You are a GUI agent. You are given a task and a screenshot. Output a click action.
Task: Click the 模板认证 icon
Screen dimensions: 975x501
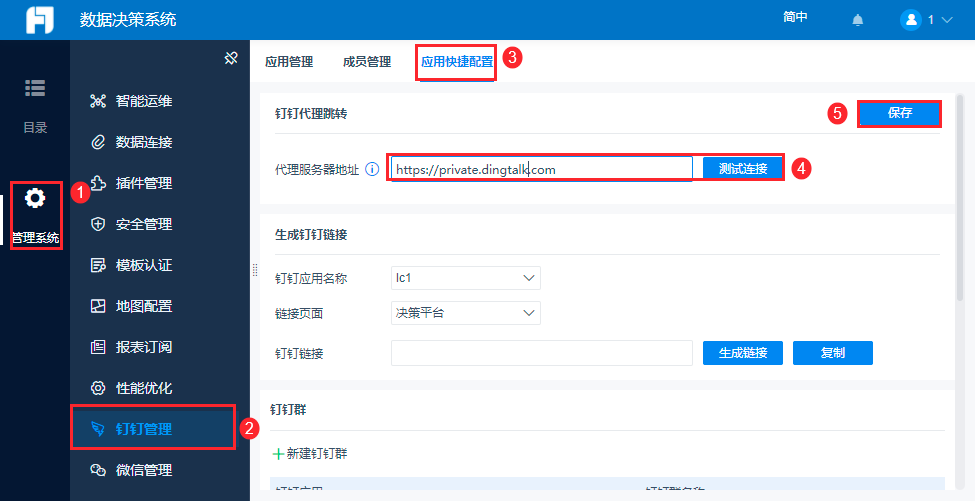[x=98, y=265]
